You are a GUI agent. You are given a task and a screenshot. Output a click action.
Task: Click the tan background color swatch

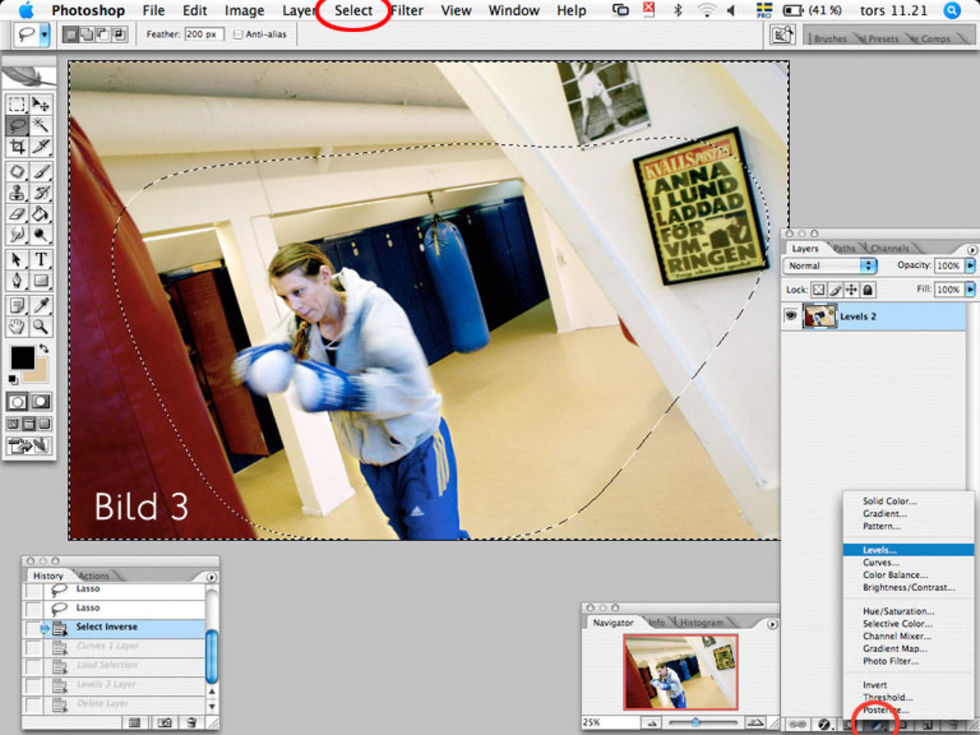point(39,374)
